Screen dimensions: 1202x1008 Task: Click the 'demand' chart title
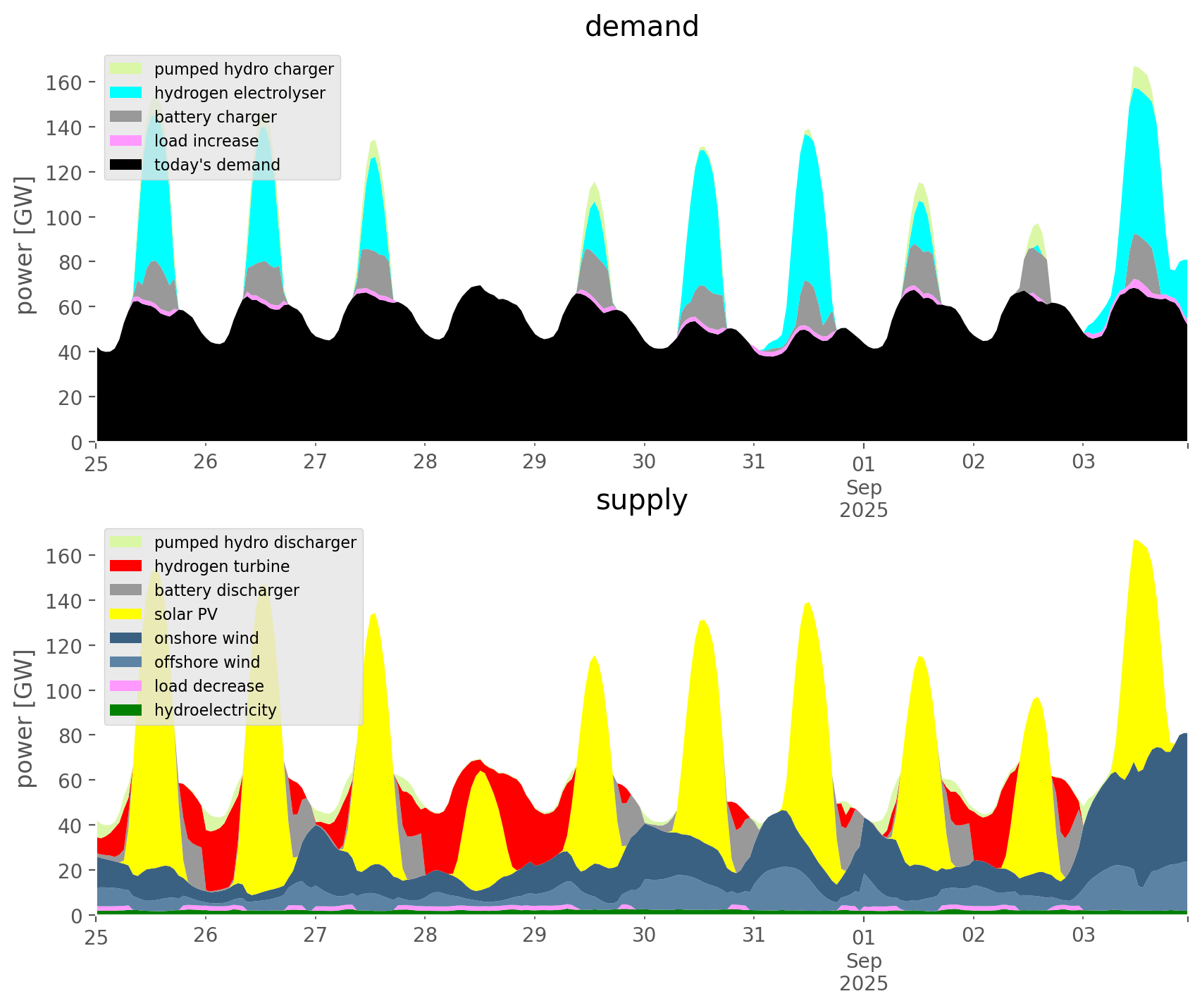[642, 27]
